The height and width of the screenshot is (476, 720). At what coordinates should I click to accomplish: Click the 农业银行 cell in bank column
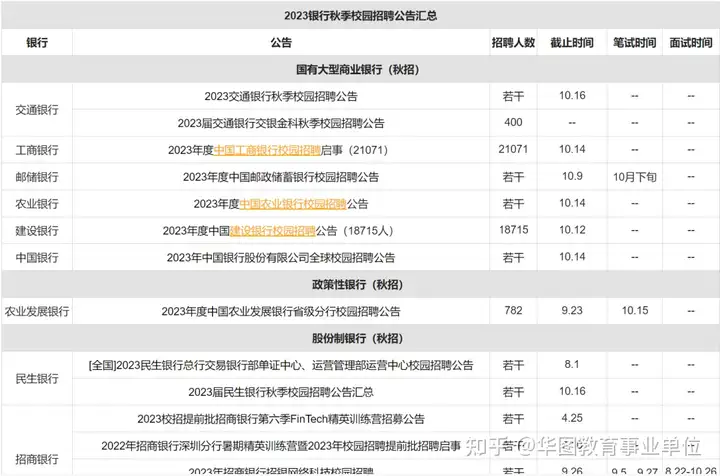coord(37,204)
